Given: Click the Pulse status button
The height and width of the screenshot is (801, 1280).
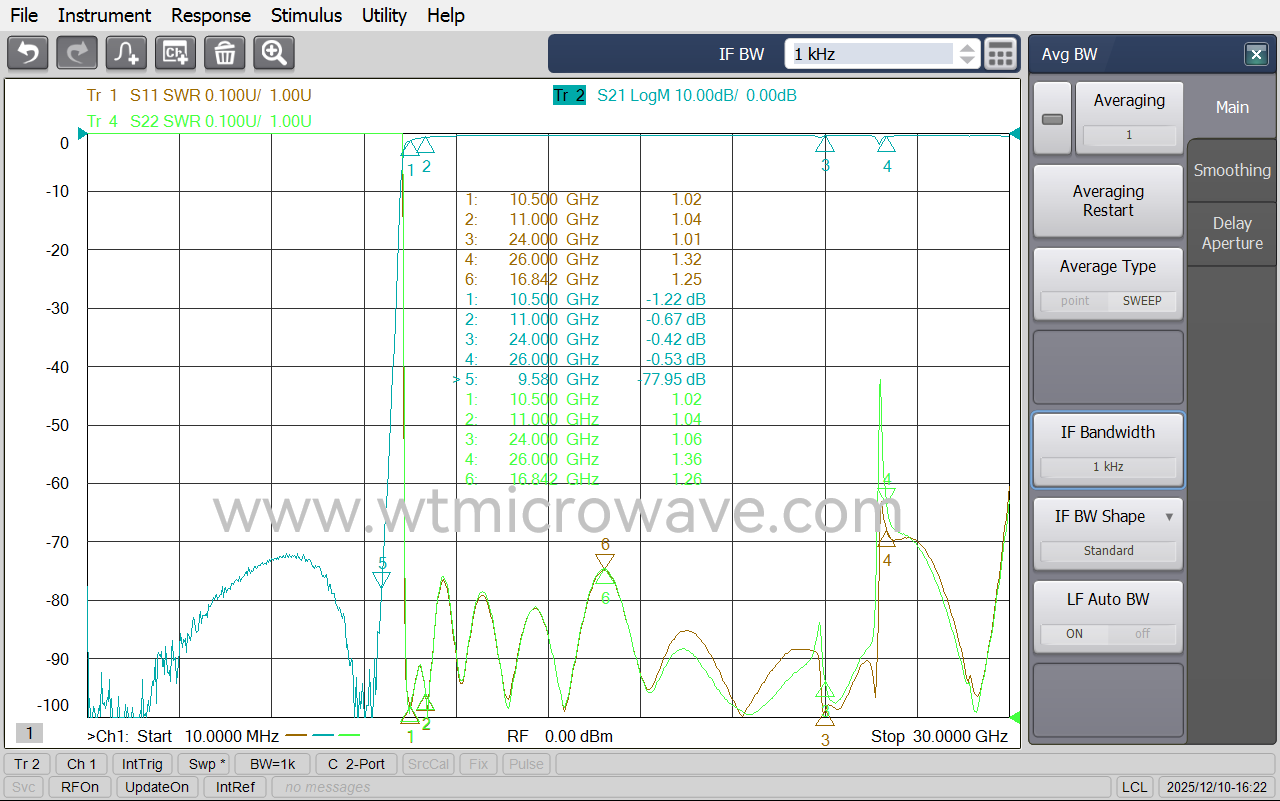Looking at the screenshot, I should (x=526, y=764).
